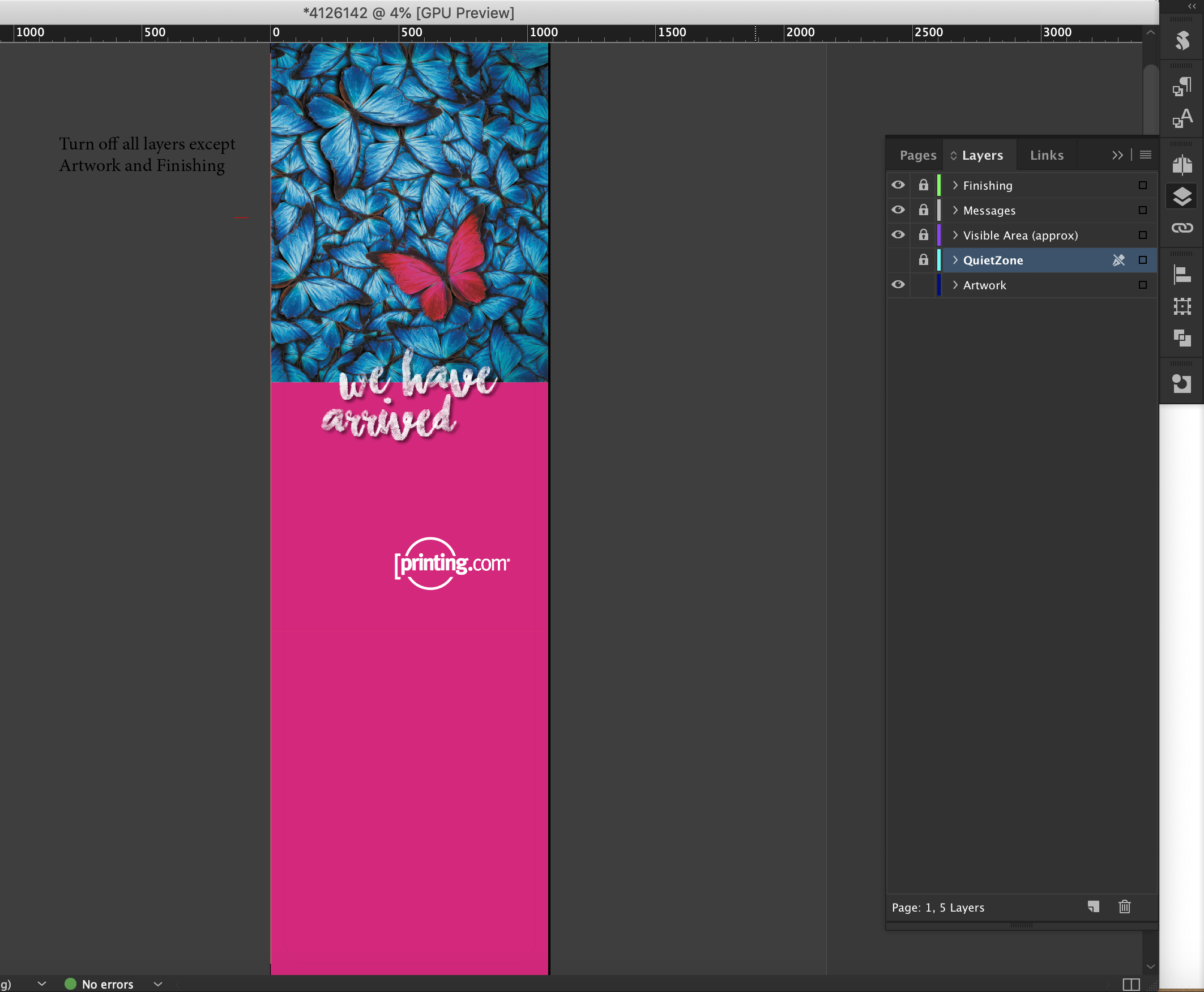The image size is (1204, 992).
Task: Expand the Artwork layer
Action: coord(955,285)
